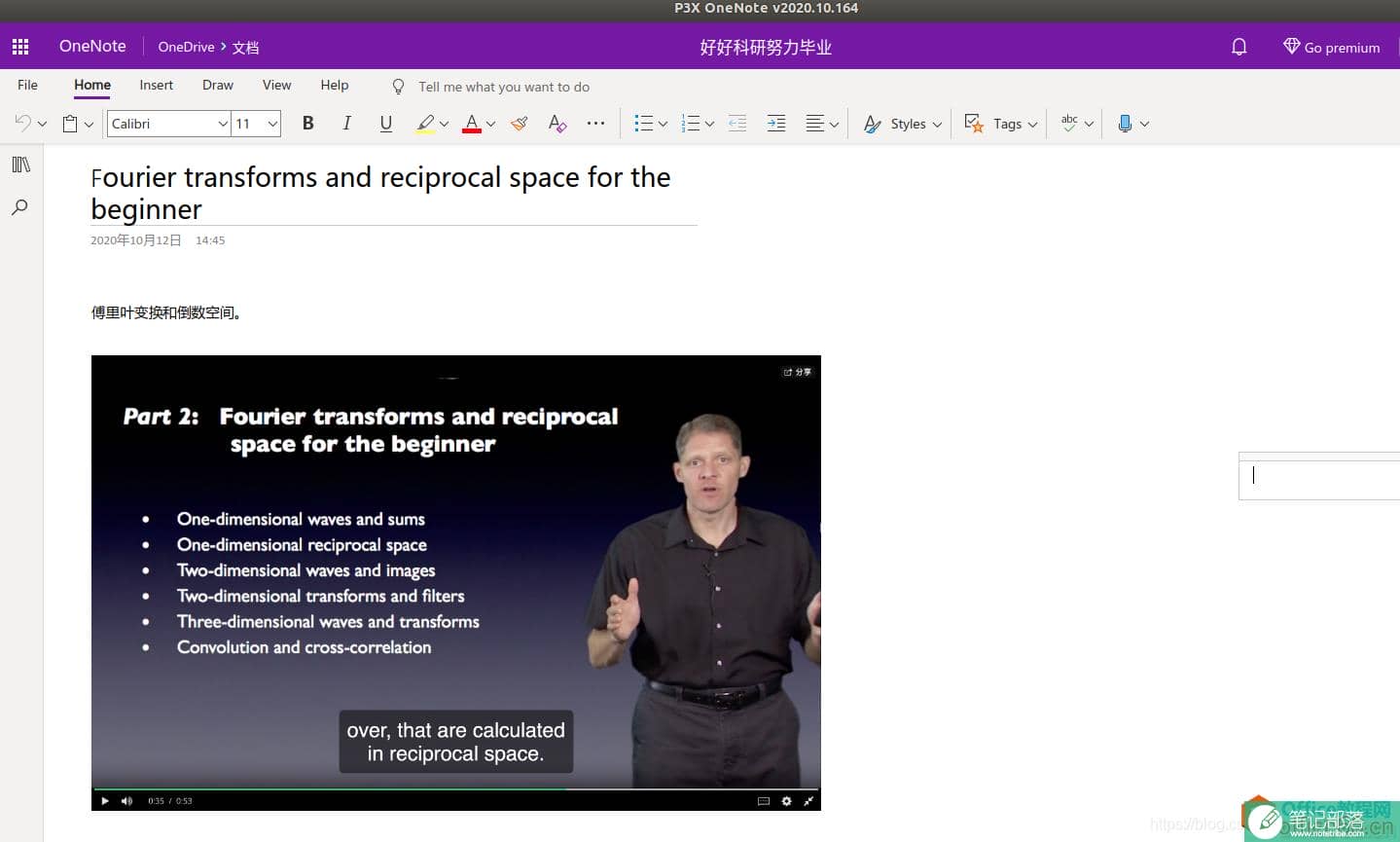Click the Go premium diamond button
The height and width of the screenshot is (842, 1400).
coord(1331,47)
